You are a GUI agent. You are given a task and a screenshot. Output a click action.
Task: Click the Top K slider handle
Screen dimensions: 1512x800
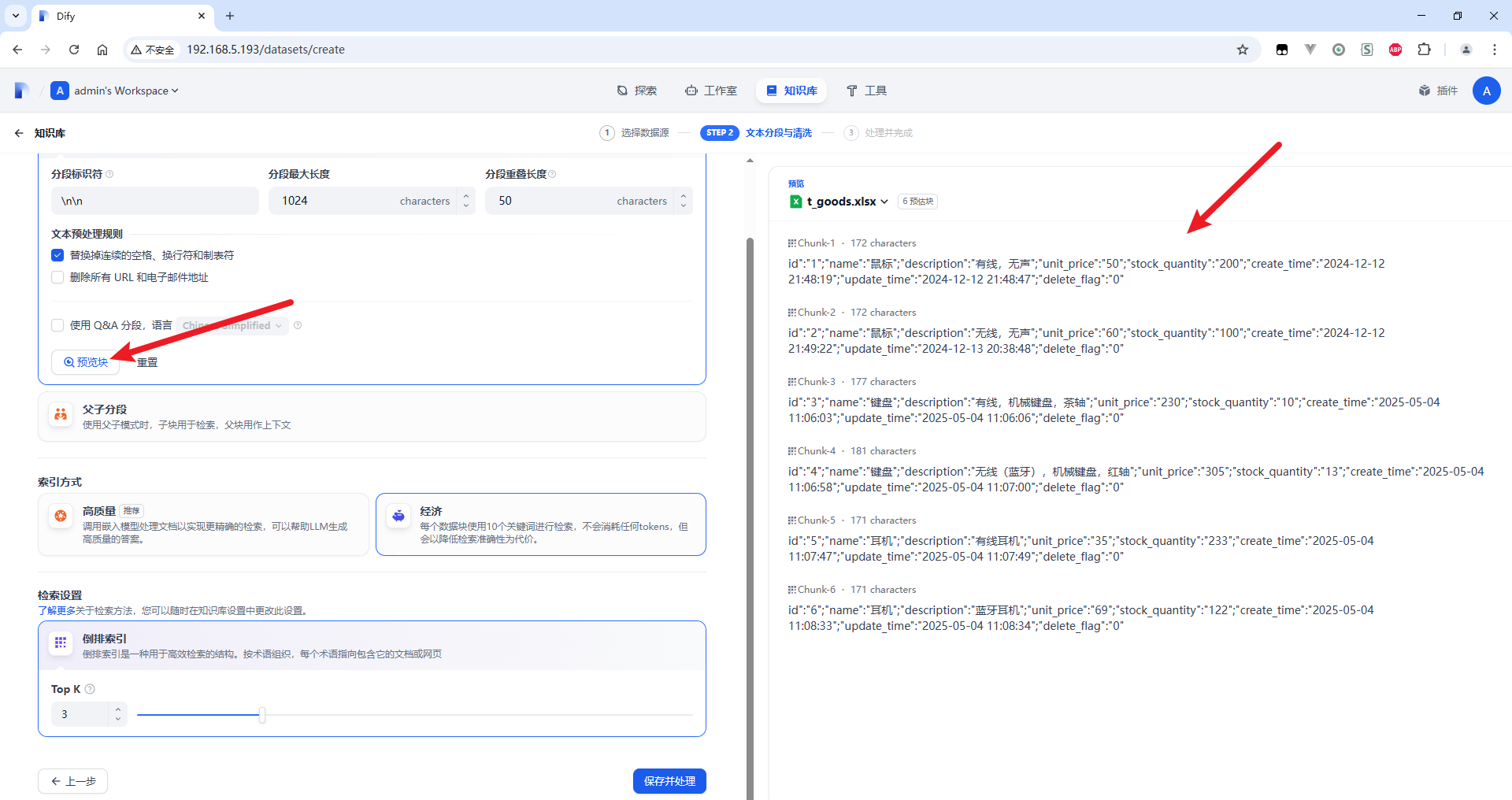click(x=262, y=715)
